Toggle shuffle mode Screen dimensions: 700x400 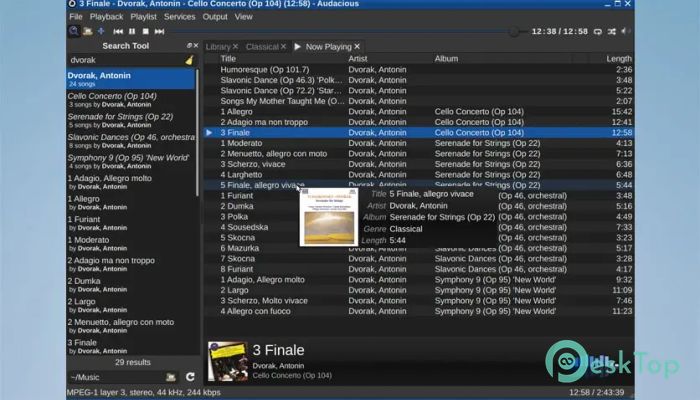pos(612,31)
